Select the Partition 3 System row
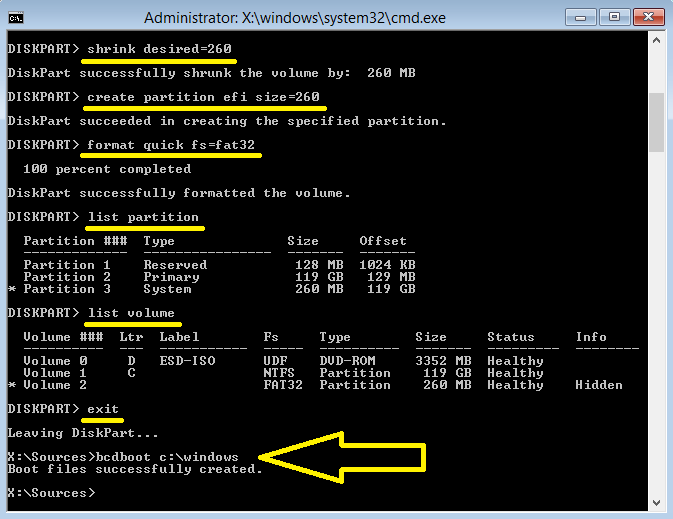This screenshot has width=673, height=519. click(x=220, y=289)
